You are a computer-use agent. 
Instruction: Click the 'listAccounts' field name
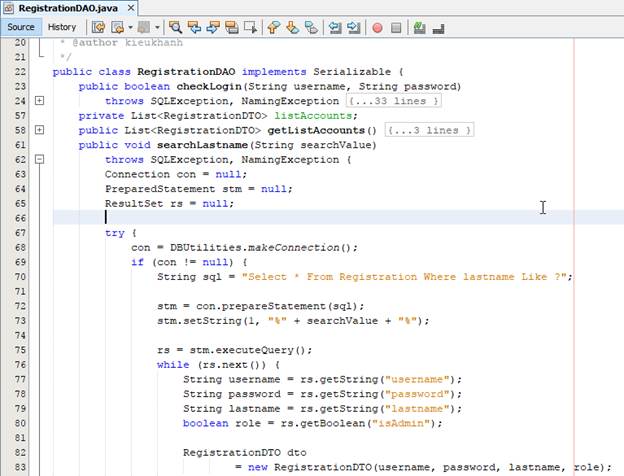coord(313,116)
